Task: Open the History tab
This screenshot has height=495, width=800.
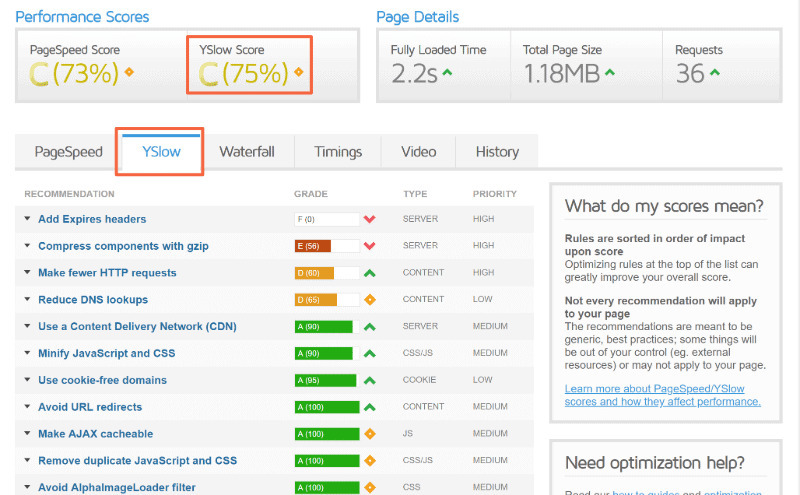Action: coord(497,152)
